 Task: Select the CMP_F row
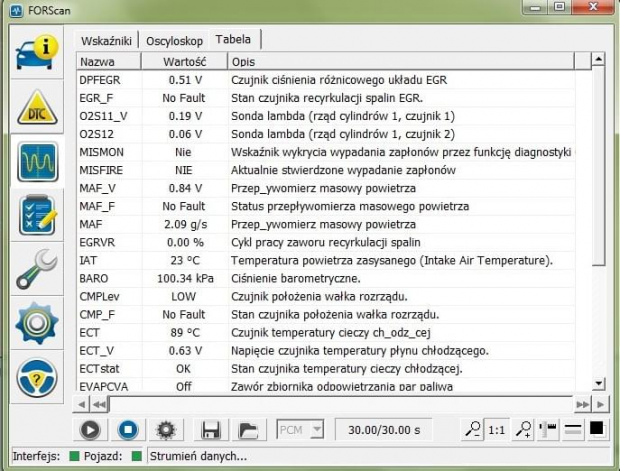click(x=326, y=315)
